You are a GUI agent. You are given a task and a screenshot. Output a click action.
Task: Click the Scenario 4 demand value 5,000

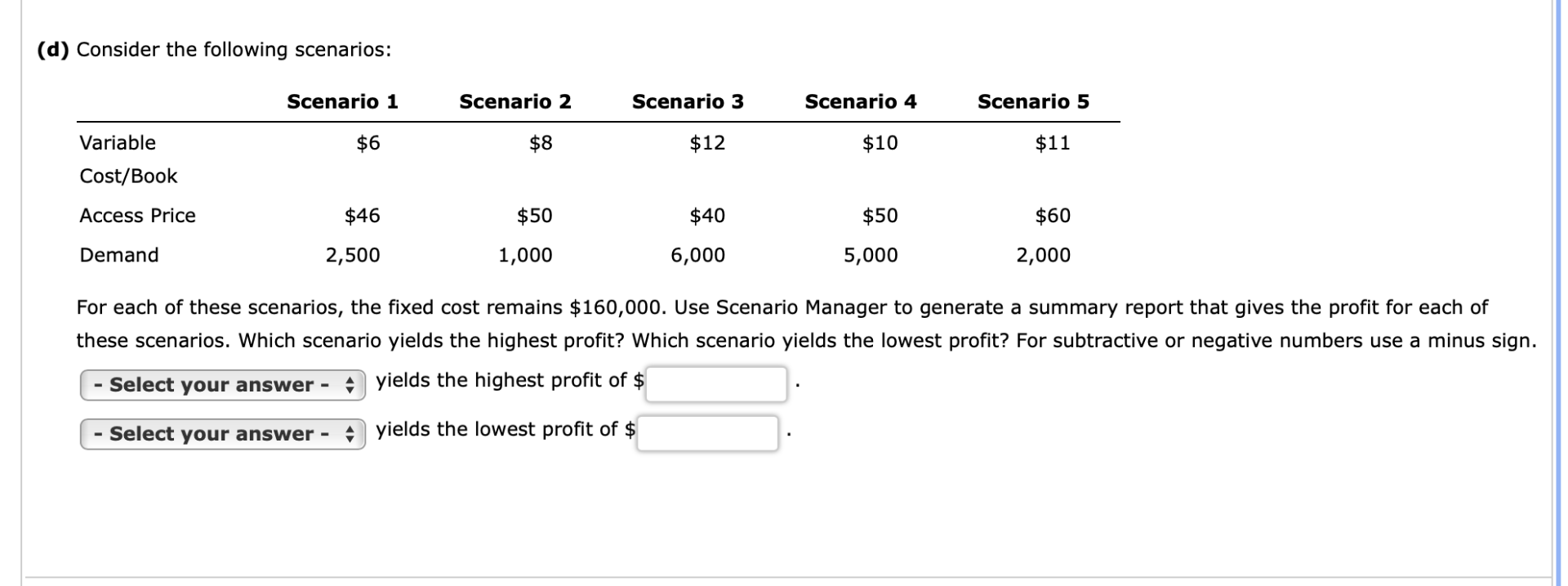tap(871, 256)
